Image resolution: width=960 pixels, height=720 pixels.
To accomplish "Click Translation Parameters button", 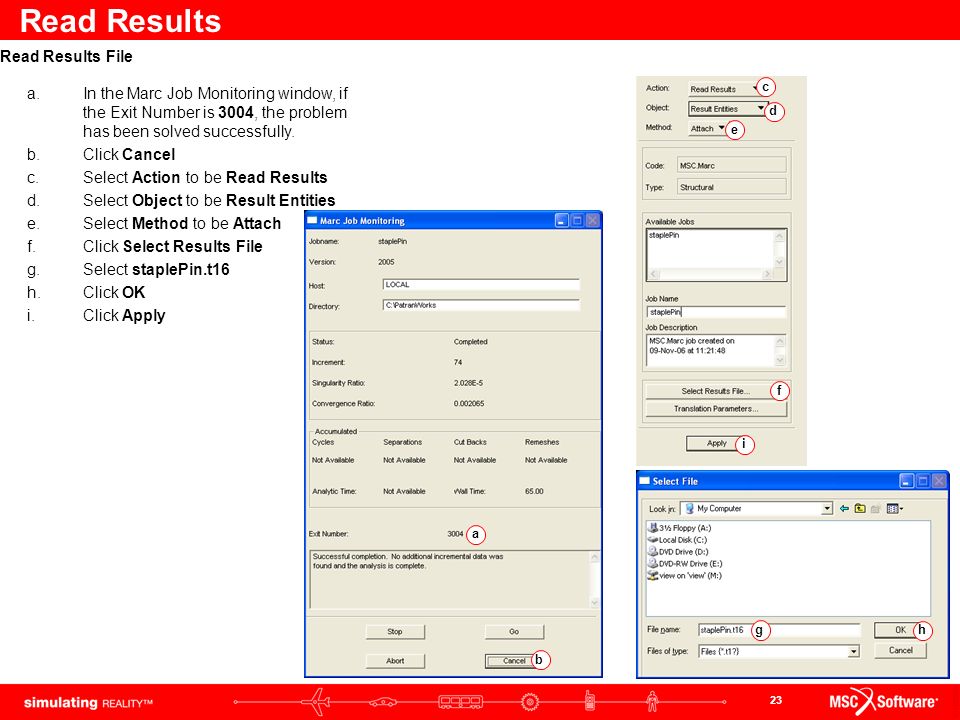I will pos(716,408).
